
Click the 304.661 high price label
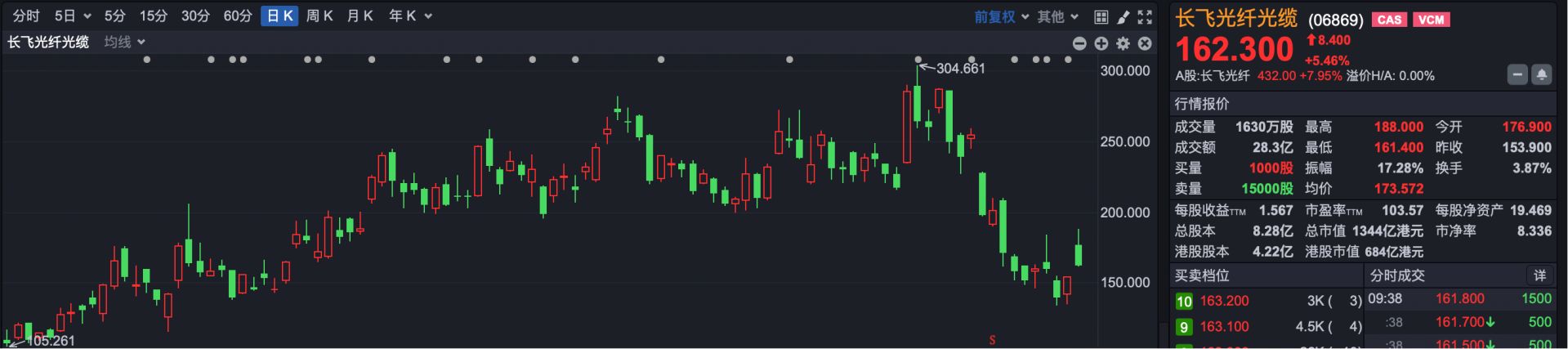[x=961, y=69]
